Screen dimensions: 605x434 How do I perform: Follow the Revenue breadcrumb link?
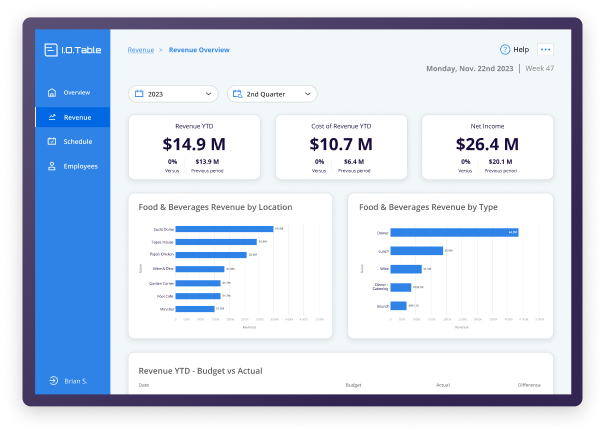(x=141, y=50)
